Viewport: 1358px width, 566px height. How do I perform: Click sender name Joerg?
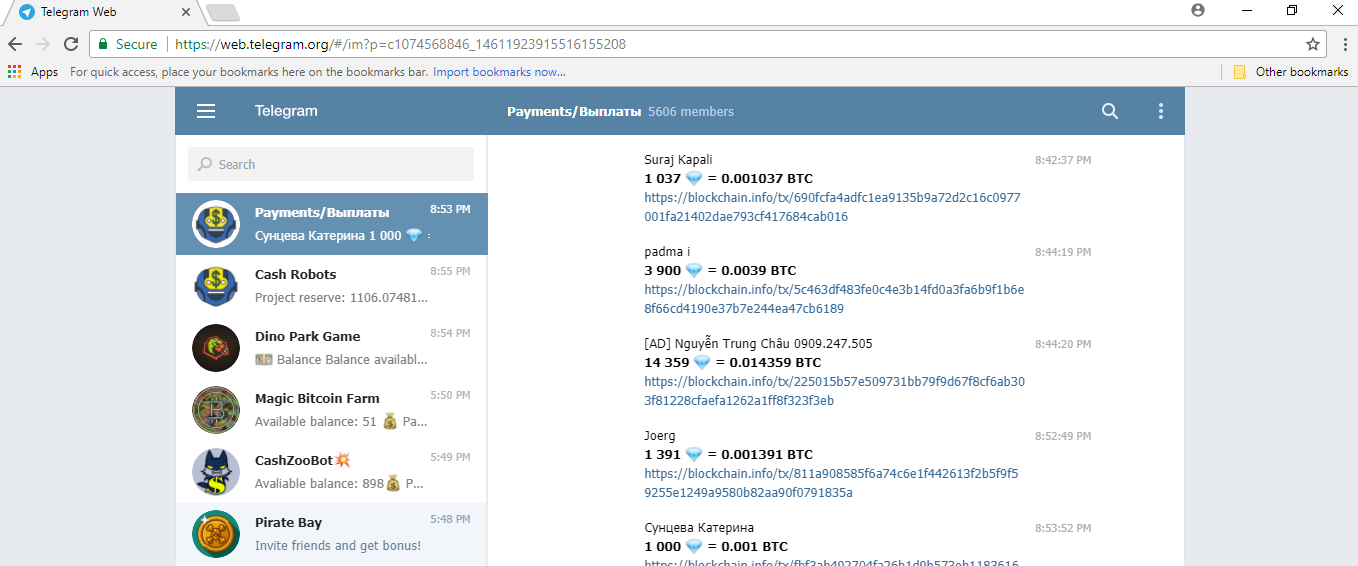pyautogui.click(x=660, y=436)
